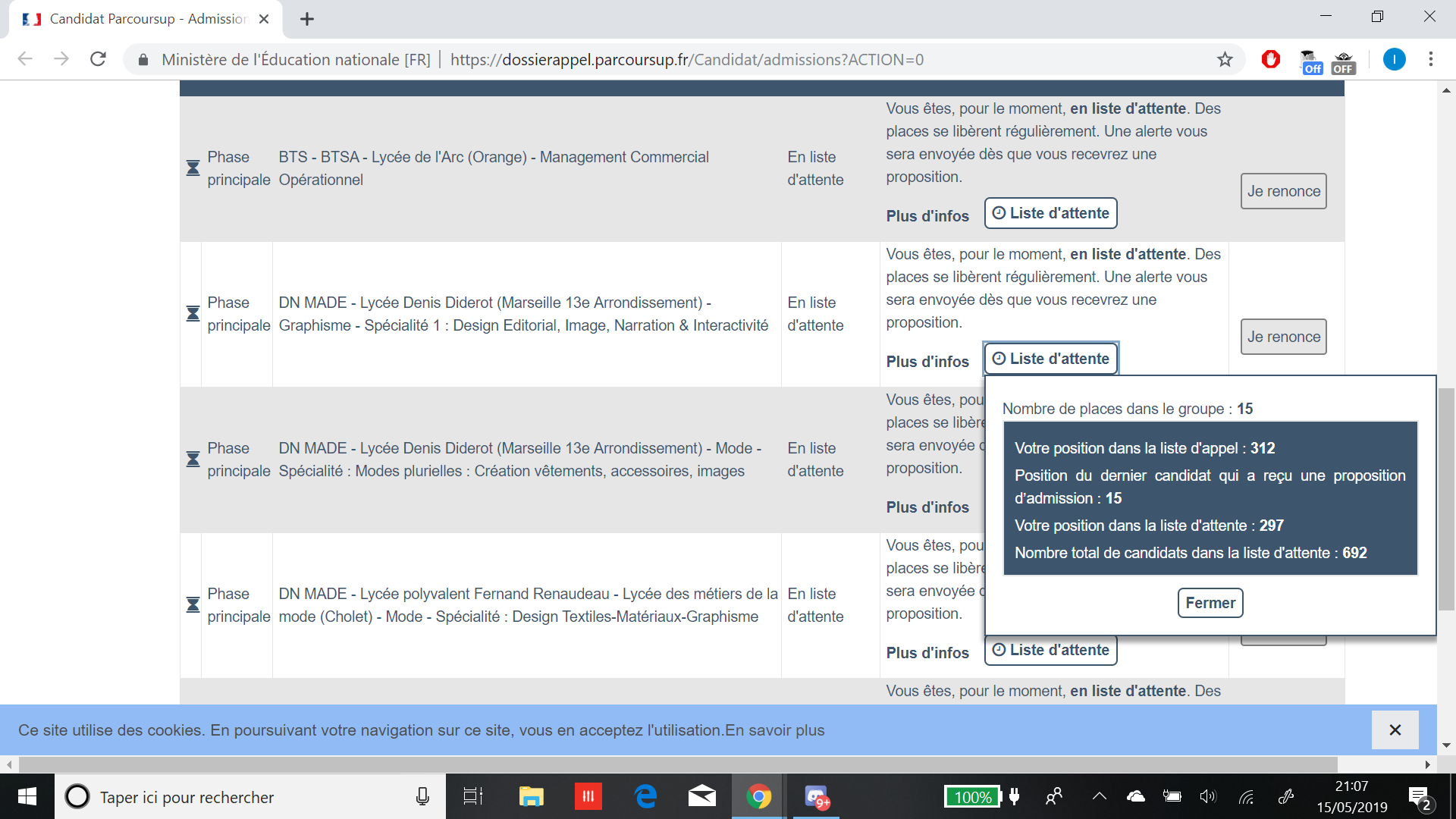This screenshot has height=819, width=1456.
Task: Open Microsoft Edge from the taskbar
Action: pos(645,796)
